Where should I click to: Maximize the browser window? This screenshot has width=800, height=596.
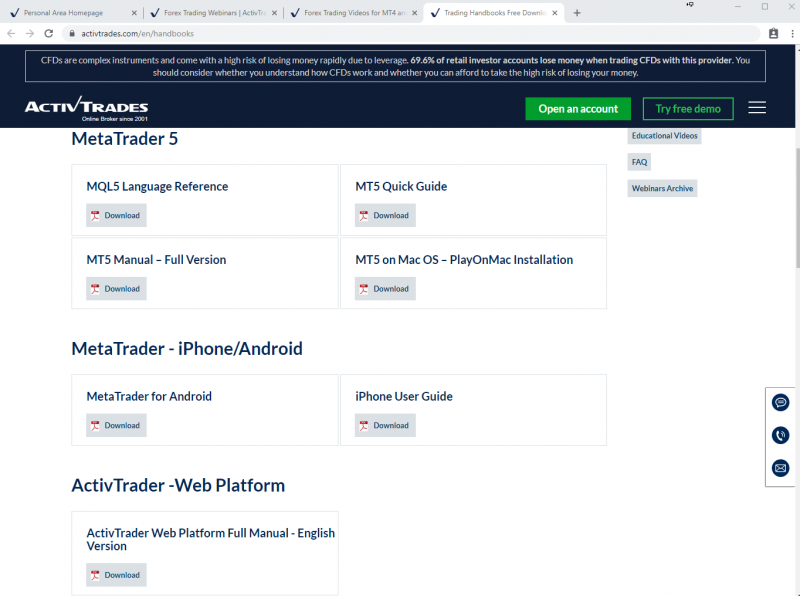pos(765,7)
